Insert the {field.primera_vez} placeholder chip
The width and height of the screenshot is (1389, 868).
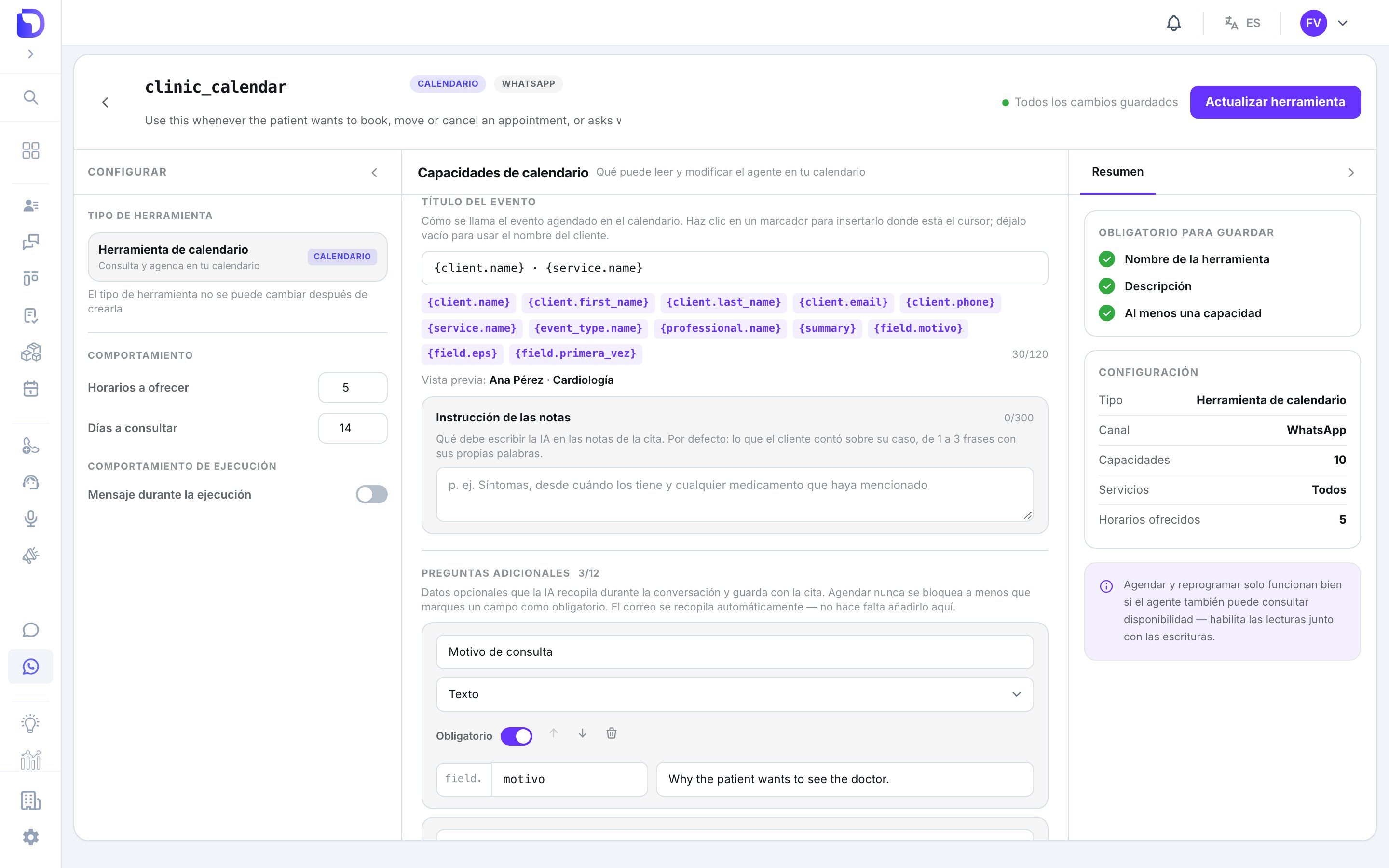[575, 353]
